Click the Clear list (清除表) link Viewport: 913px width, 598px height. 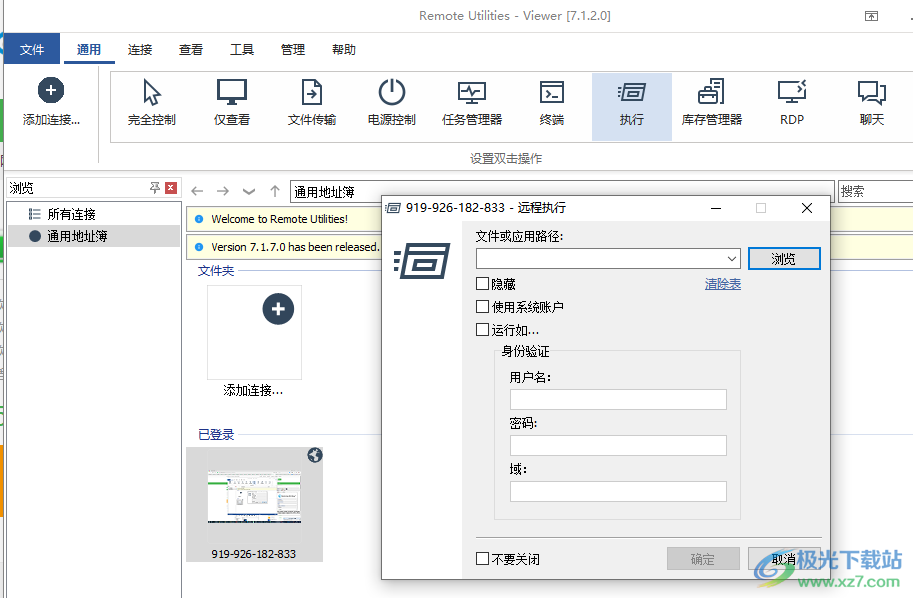point(723,284)
